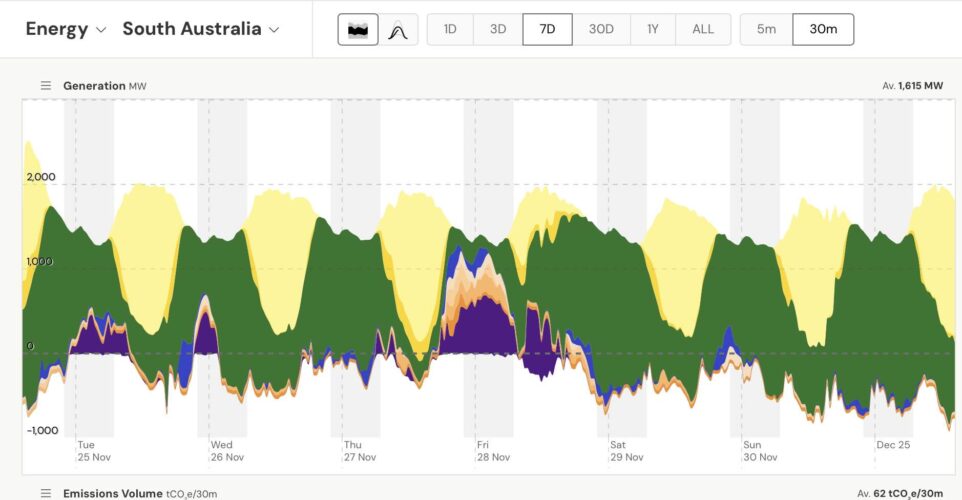Click the purple area on Friday 28 Nov

tap(480, 328)
